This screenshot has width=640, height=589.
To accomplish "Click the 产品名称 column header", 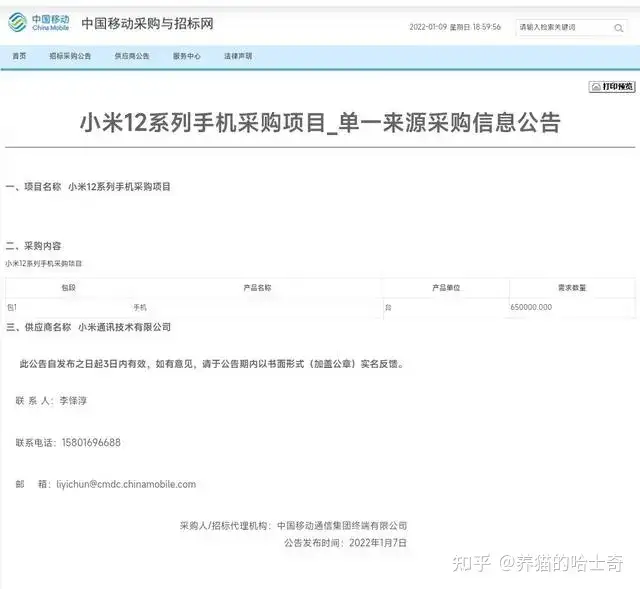I will 257,287.
